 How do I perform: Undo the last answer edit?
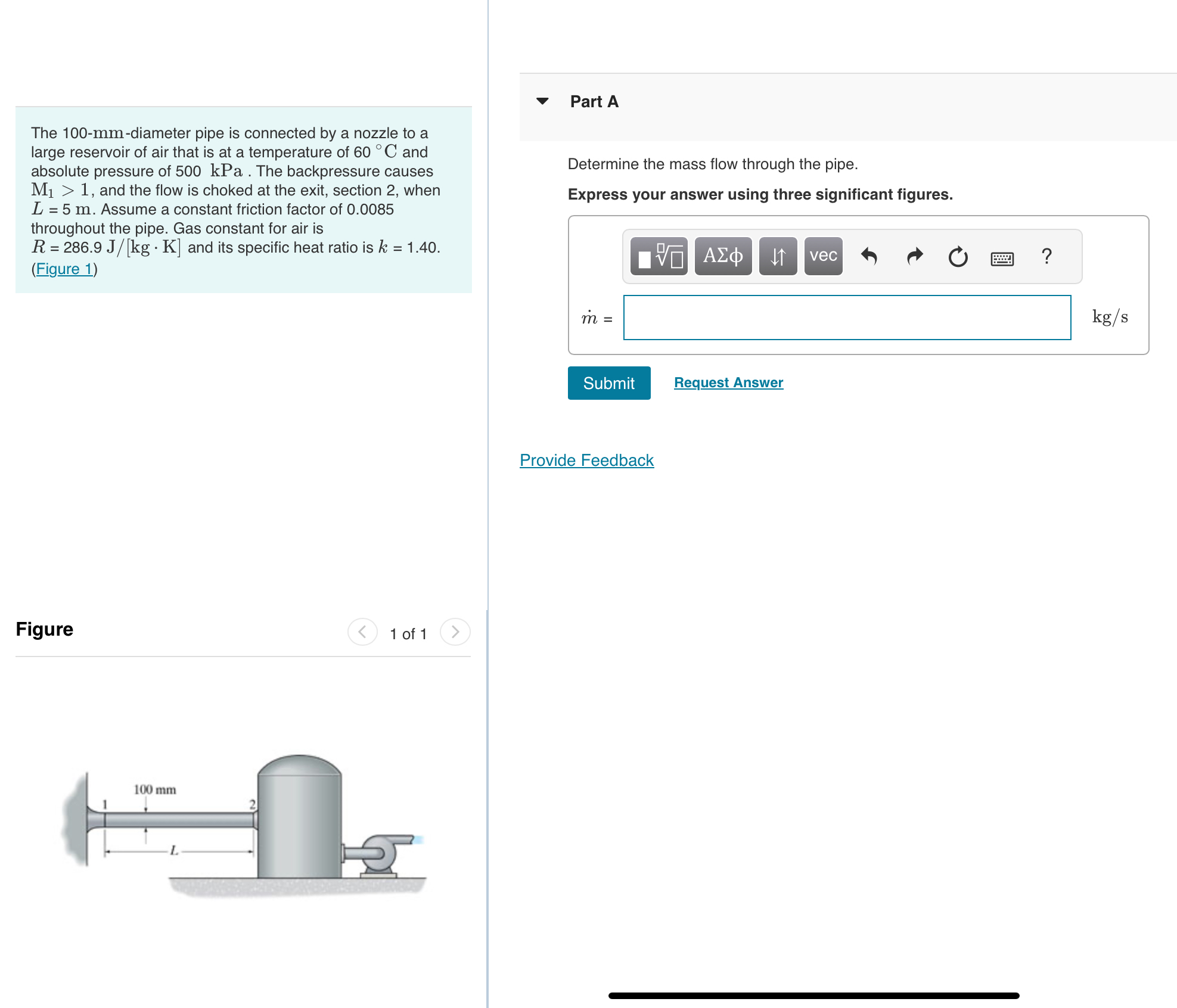tap(869, 256)
